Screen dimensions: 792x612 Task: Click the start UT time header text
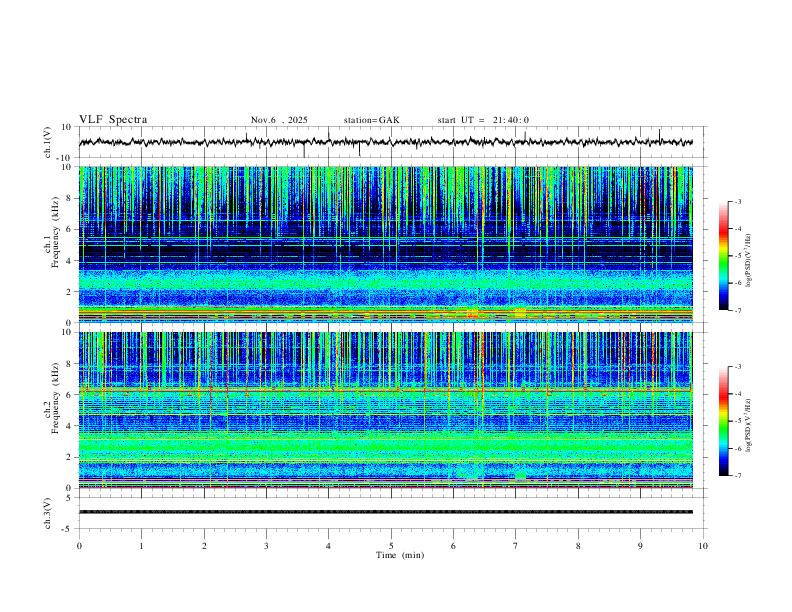click(x=483, y=120)
